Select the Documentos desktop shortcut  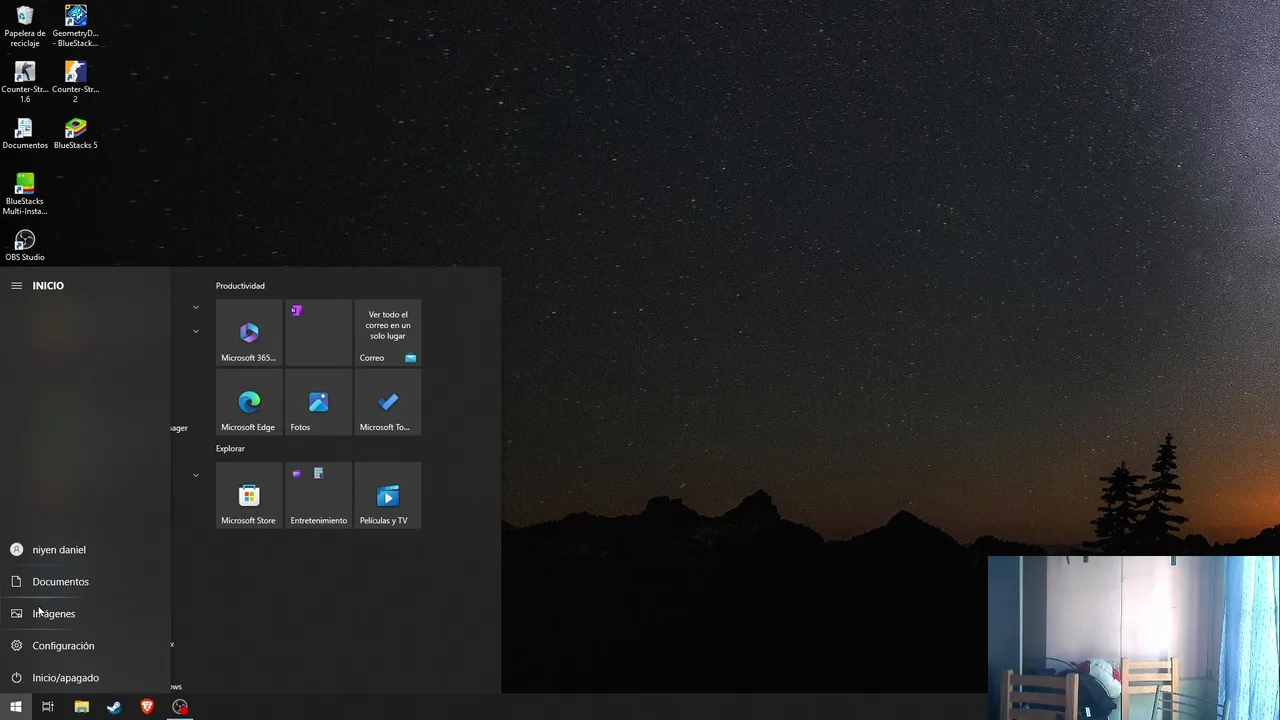pyautogui.click(x=25, y=134)
